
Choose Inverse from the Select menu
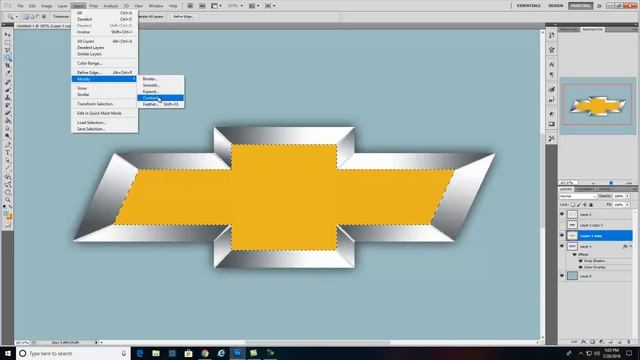(104, 32)
